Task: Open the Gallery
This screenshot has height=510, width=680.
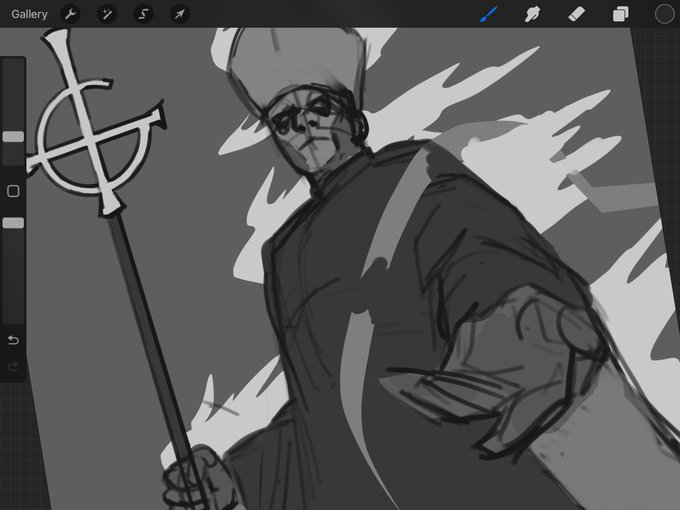Action: 29,14
